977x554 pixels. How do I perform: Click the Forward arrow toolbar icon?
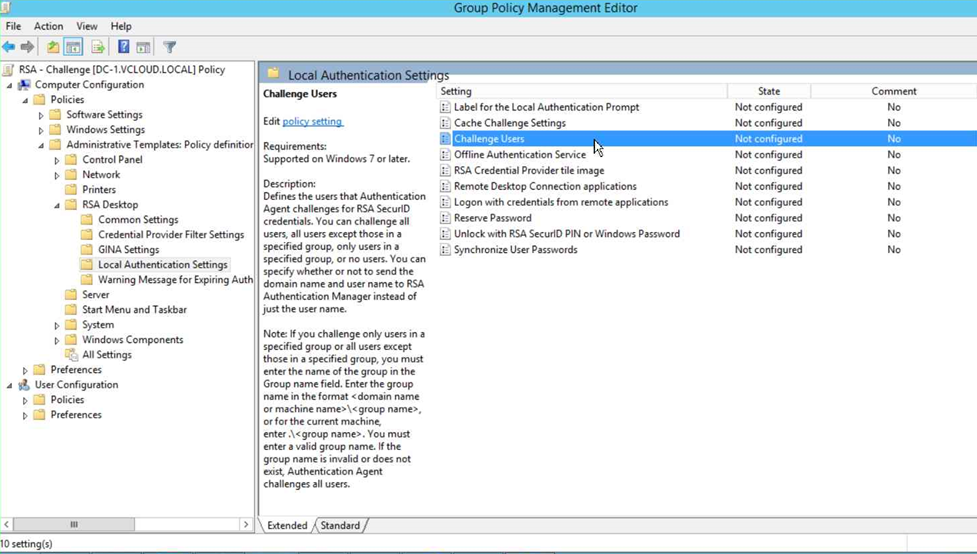point(27,47)
